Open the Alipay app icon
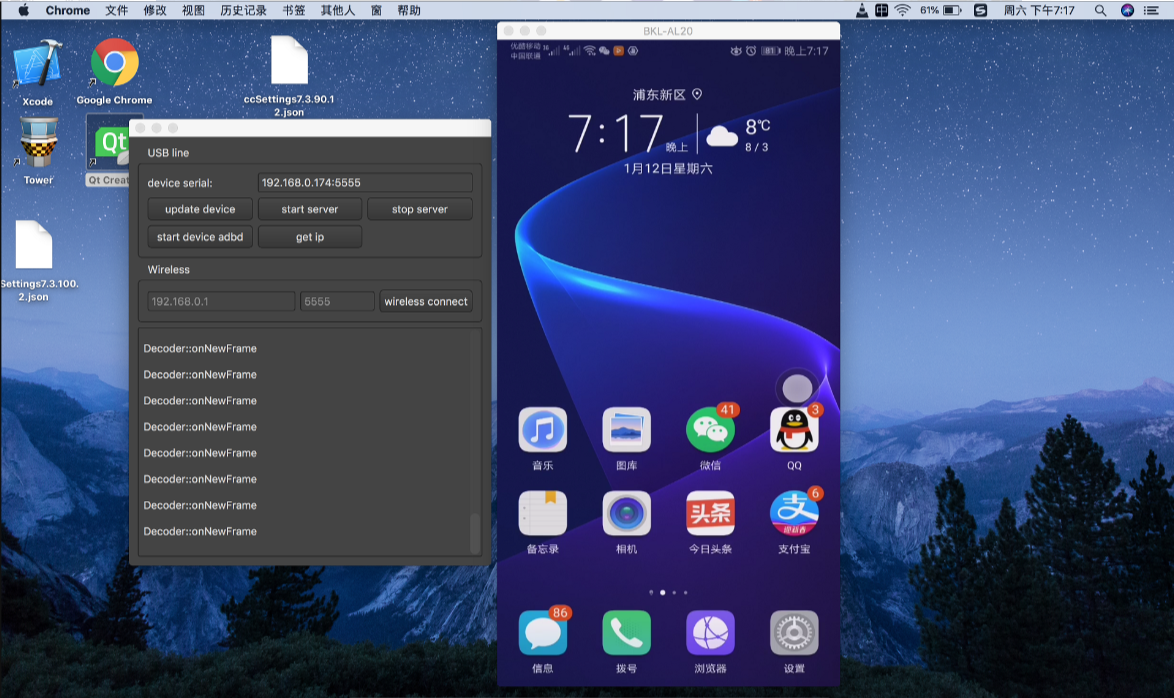Image resolution: width=1174 pixels, height=698 pixels. tap(794, 514)
